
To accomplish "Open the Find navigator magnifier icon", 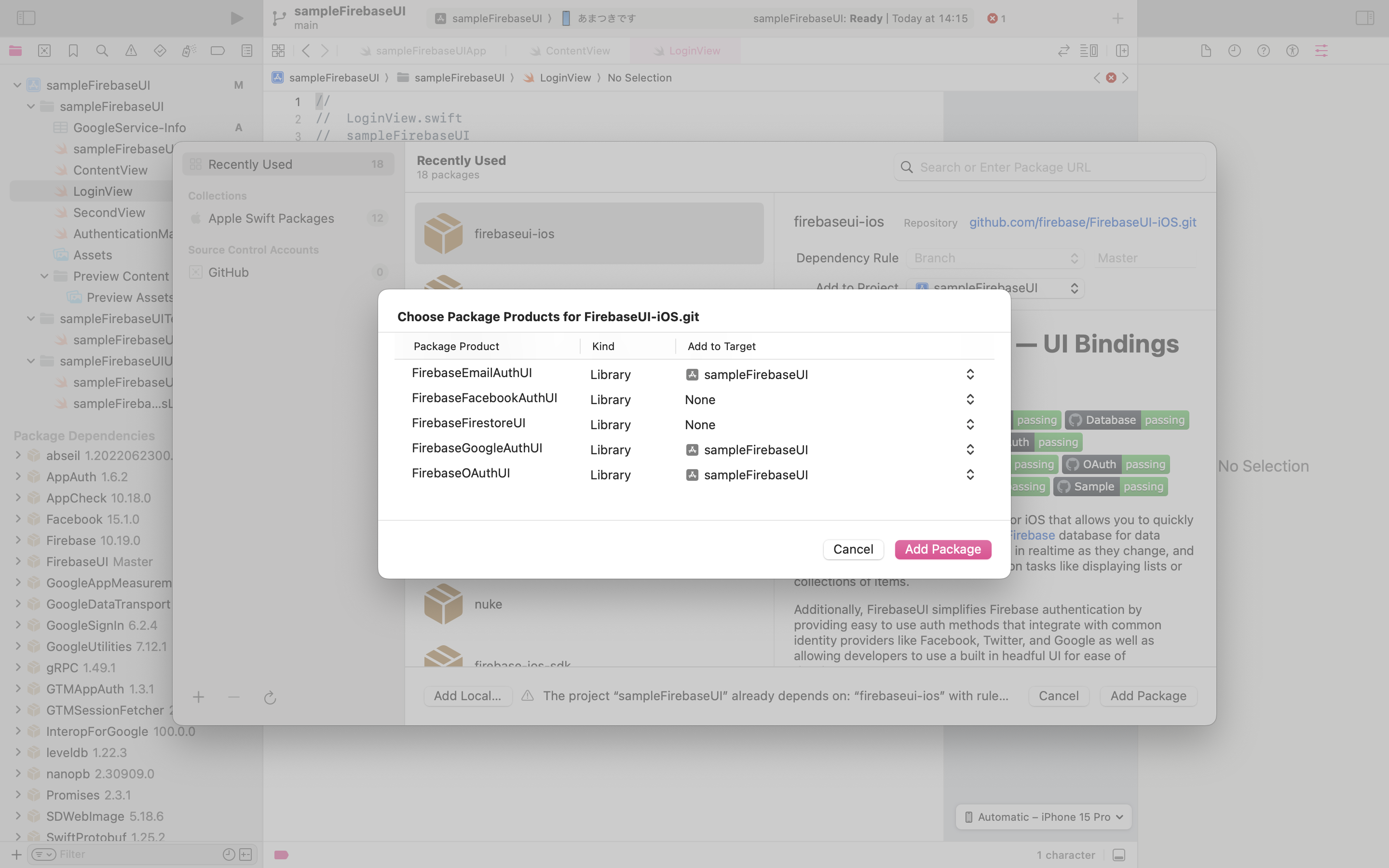I will tap(102, 51).
